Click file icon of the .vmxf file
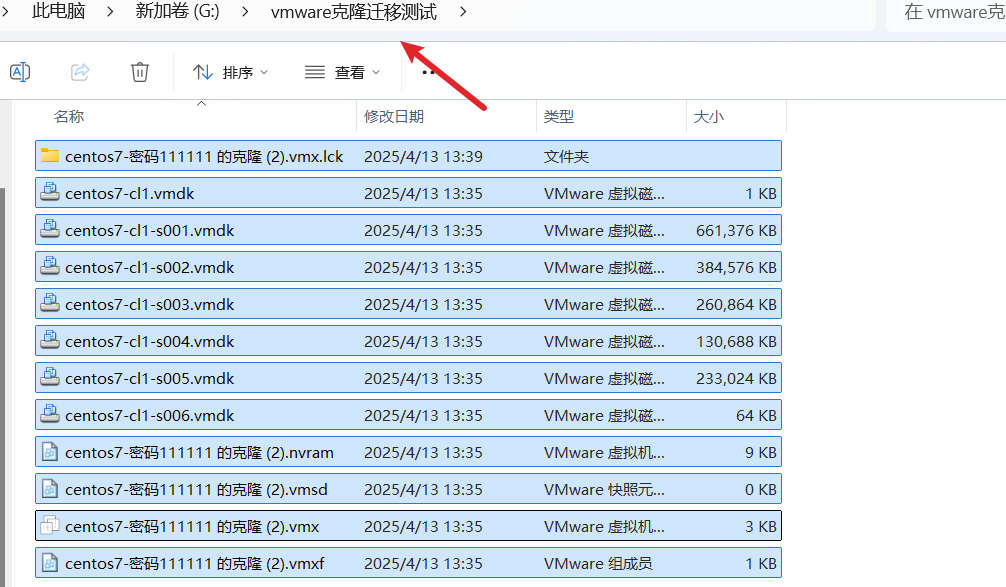The image size is (1006, 587). tap(49, 563)
